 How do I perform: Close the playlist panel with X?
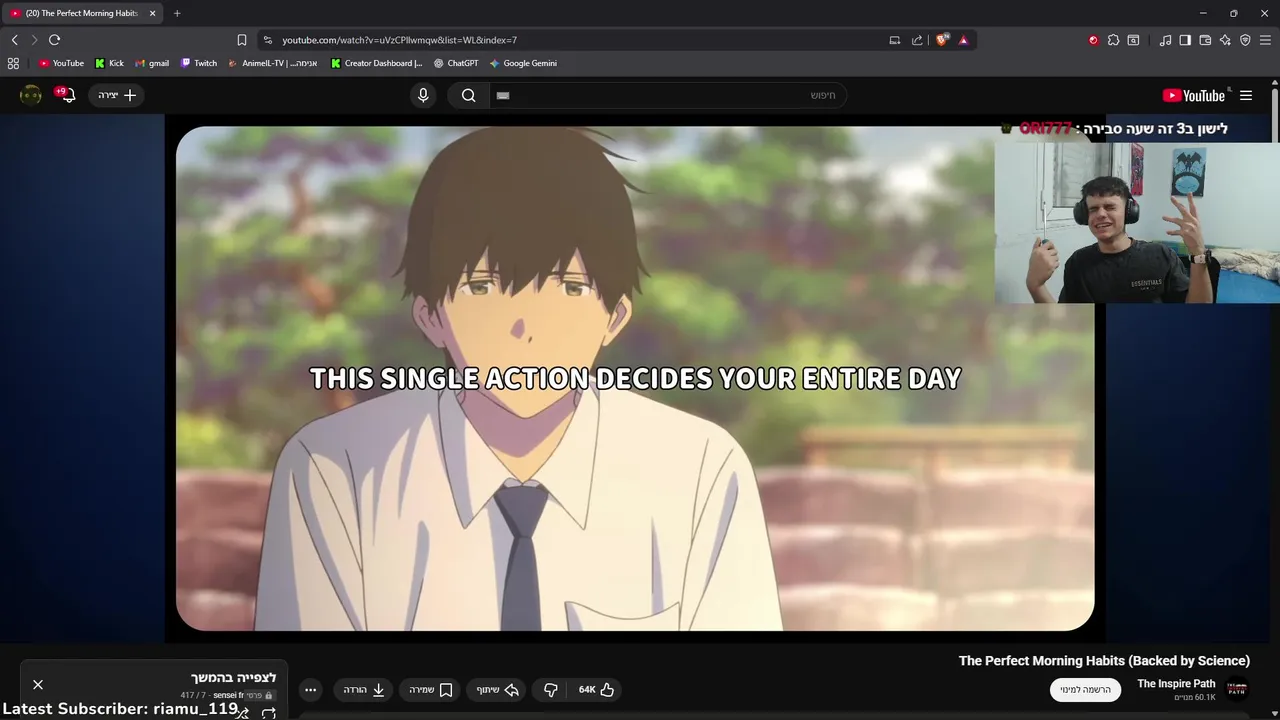tap(38, 685)
